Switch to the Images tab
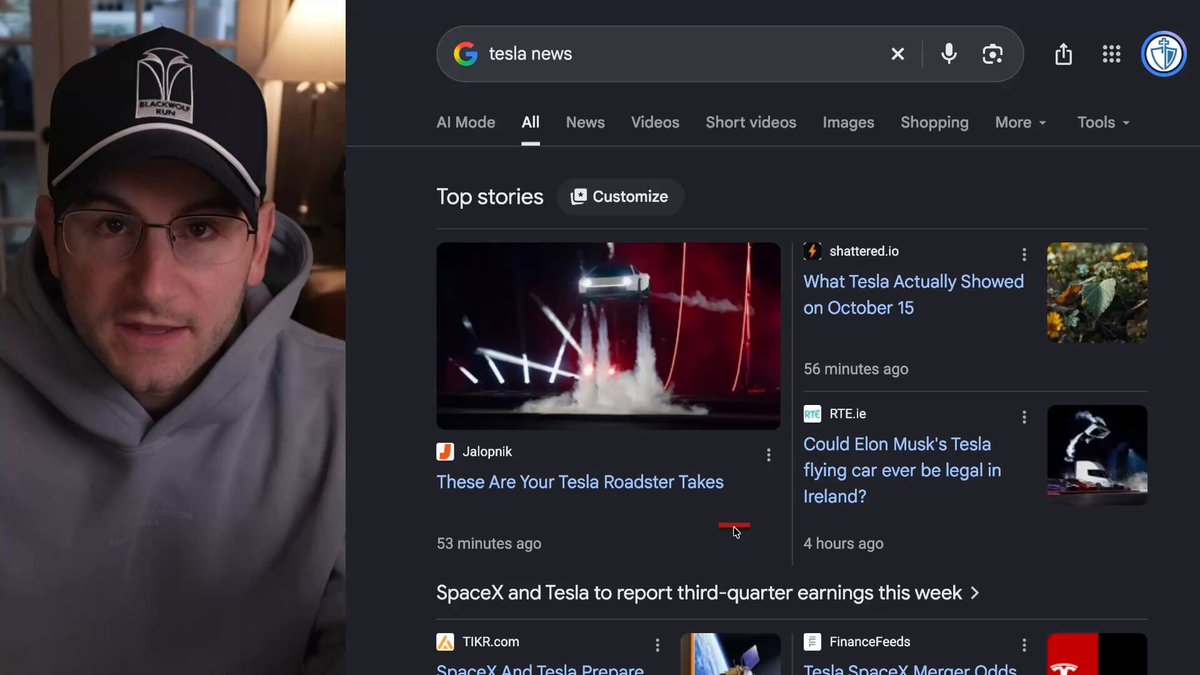This screenshot has width=1200, height=675. coord(848,122)
